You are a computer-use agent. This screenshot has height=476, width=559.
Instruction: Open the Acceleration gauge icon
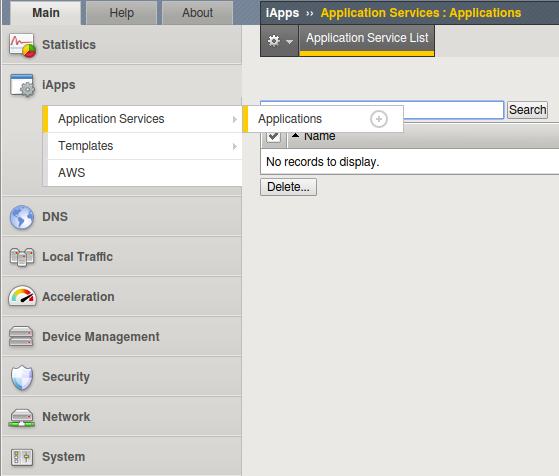click(22, 296)
